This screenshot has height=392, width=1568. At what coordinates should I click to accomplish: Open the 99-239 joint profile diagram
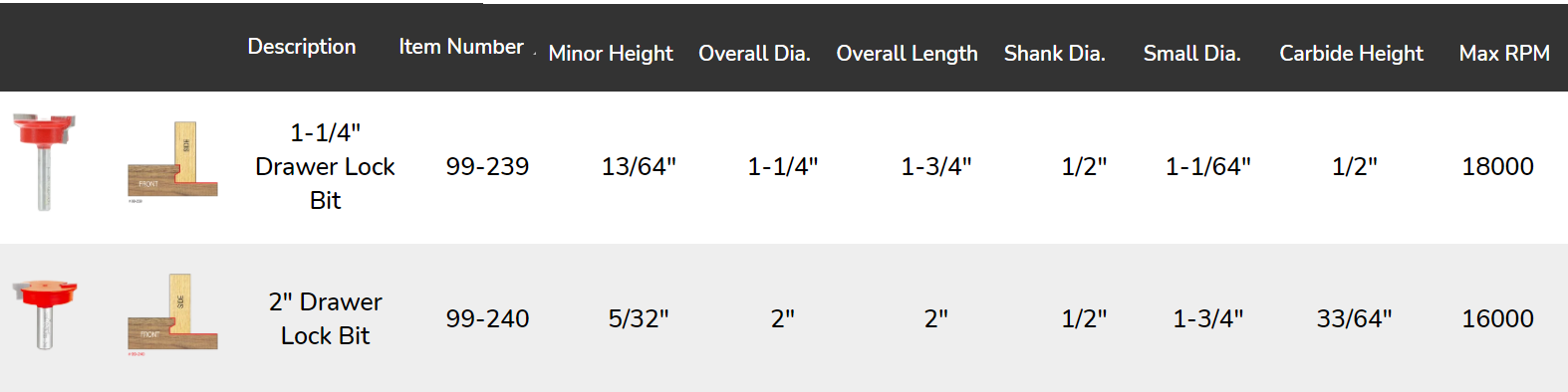pyautogui.click(x=172, y=162)
